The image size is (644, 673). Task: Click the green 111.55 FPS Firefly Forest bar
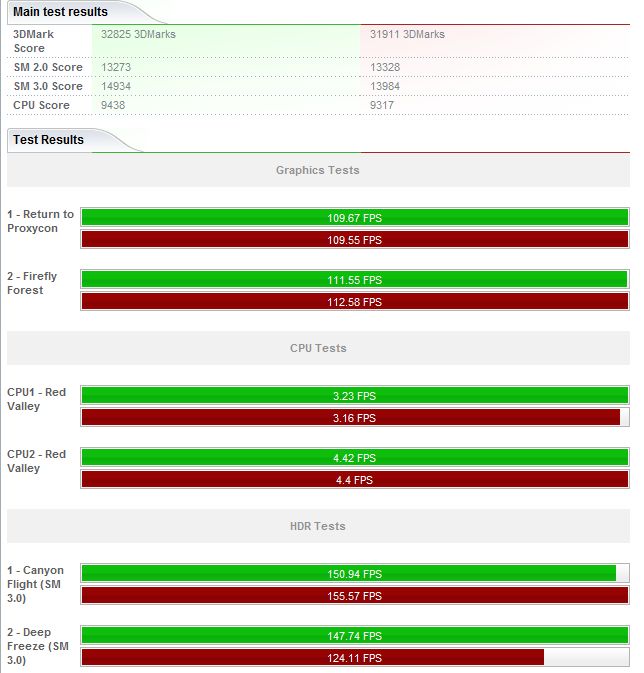[354, 280]
